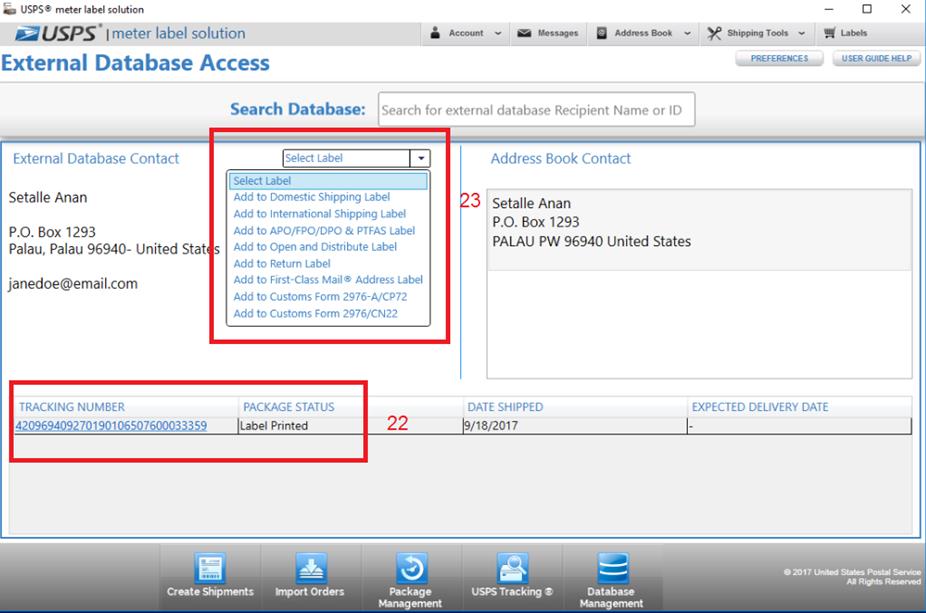Click the Address Book Contact address box
The height and width of the screenshot is (613, 926).
699,230
